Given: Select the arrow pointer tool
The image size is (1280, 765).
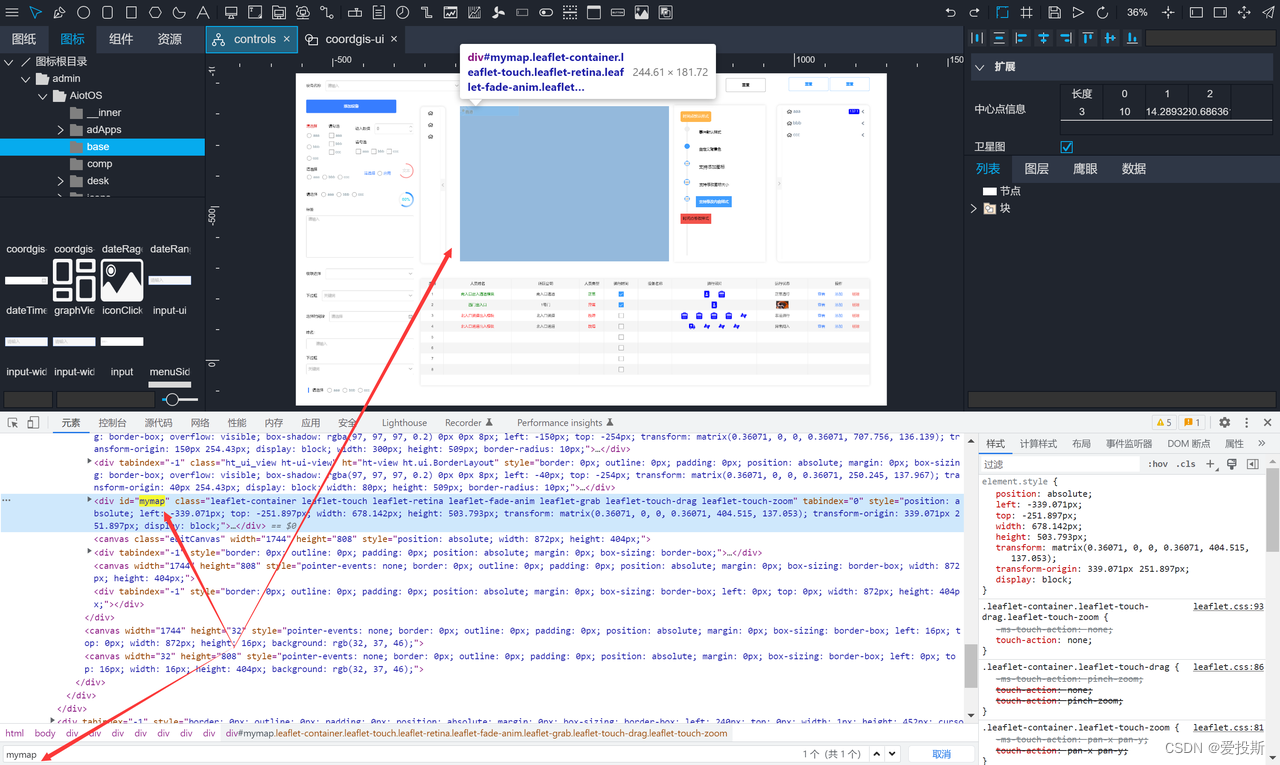Looking at the screenshot, I should (x=36, y=13).
